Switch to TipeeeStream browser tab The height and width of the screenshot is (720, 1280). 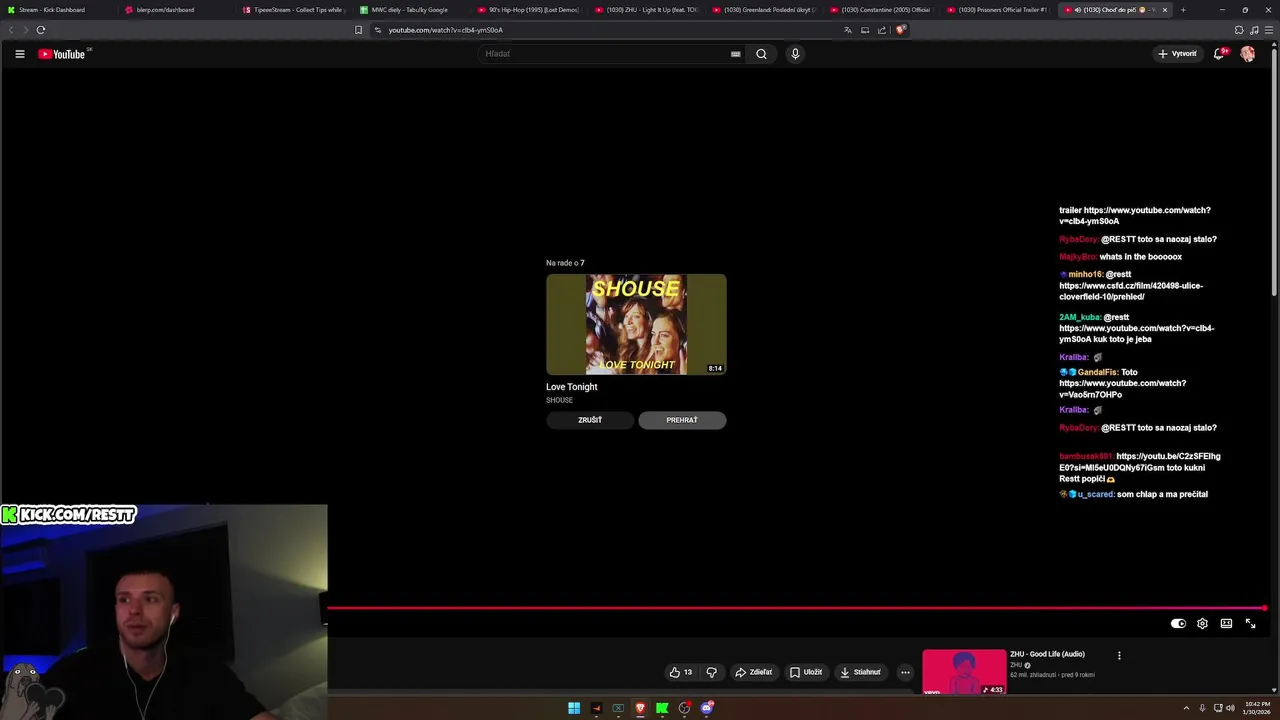(x=296, y=10)
